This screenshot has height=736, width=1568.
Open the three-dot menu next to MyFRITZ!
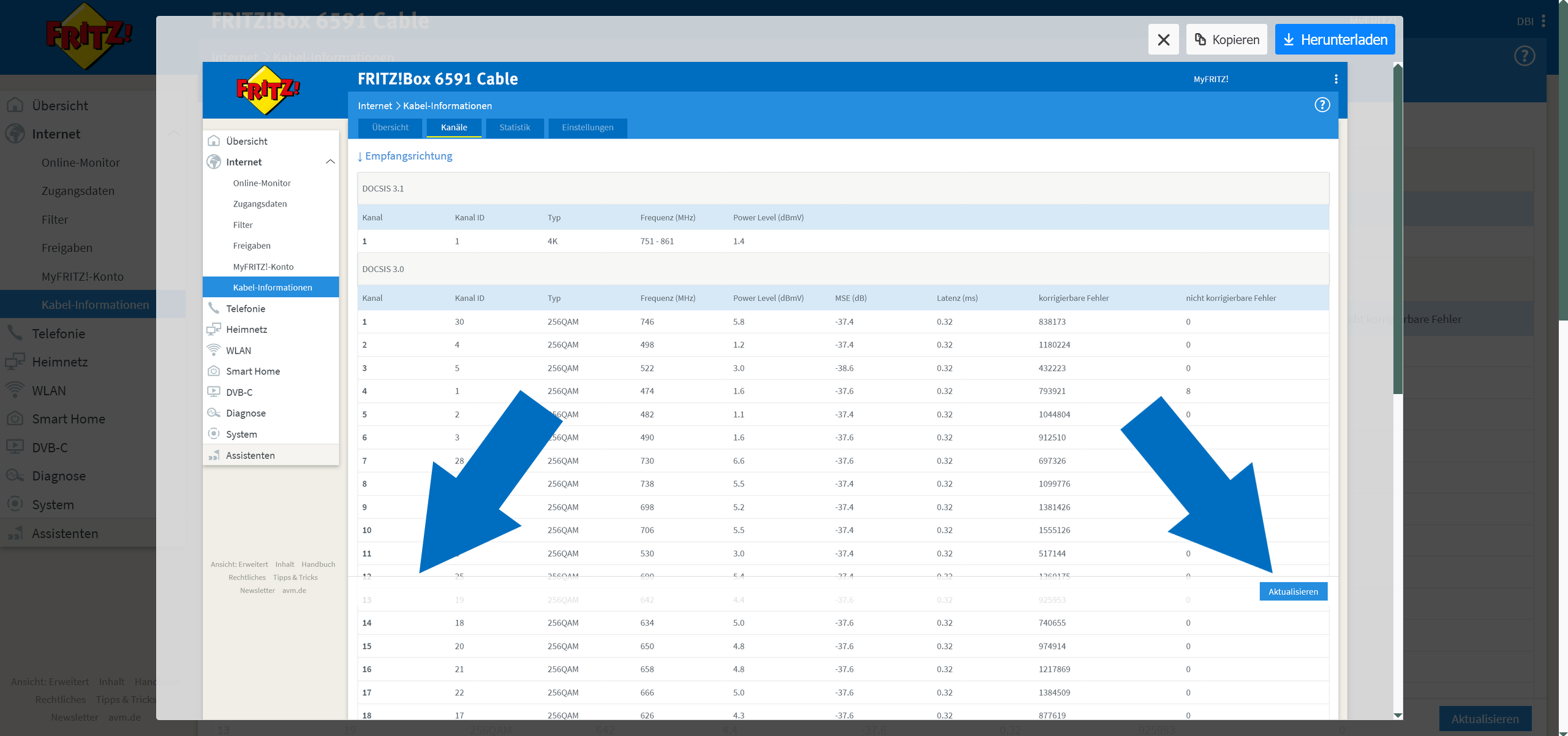click(1336, 79)
